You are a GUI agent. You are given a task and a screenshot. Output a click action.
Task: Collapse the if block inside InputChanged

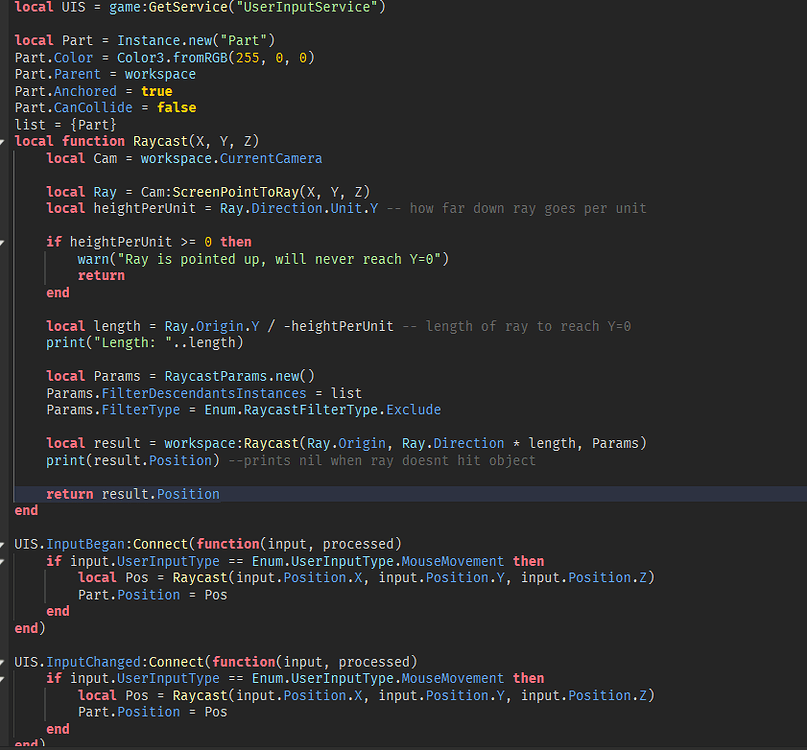[x=5, y=678]
